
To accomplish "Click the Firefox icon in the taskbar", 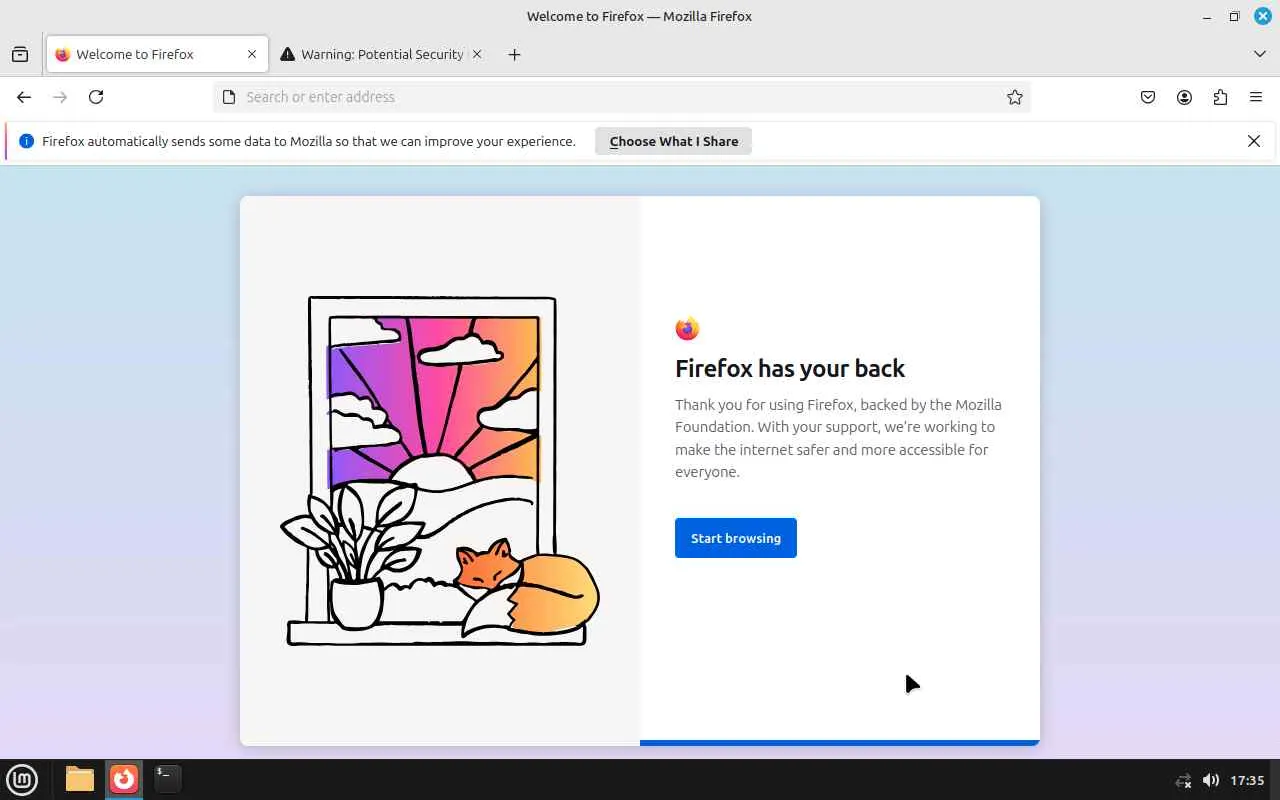I will click(124, 779).
